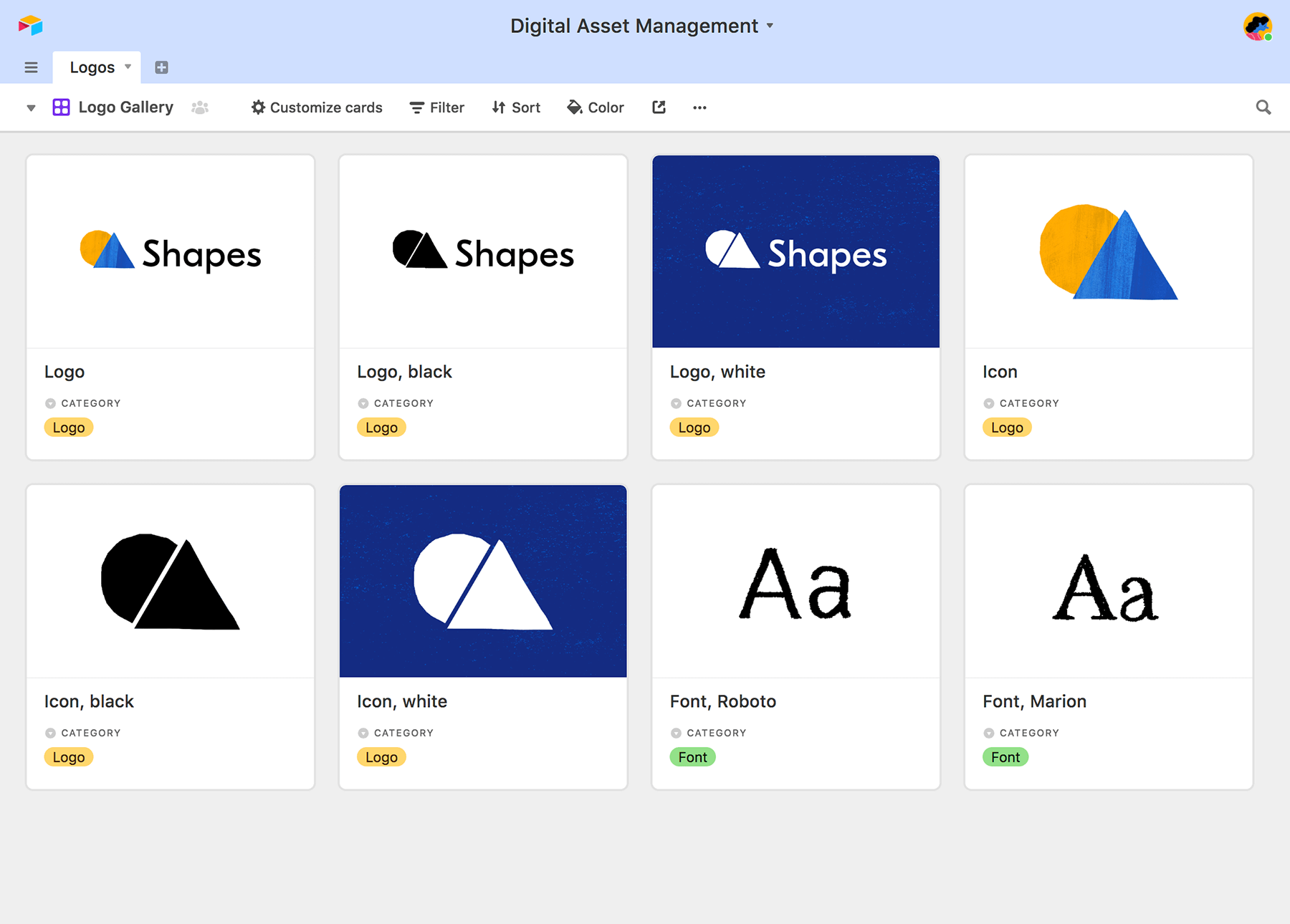Toggle the views sidebar triangle
Screen dimensions: 1290x924
[x=31, y=108]
